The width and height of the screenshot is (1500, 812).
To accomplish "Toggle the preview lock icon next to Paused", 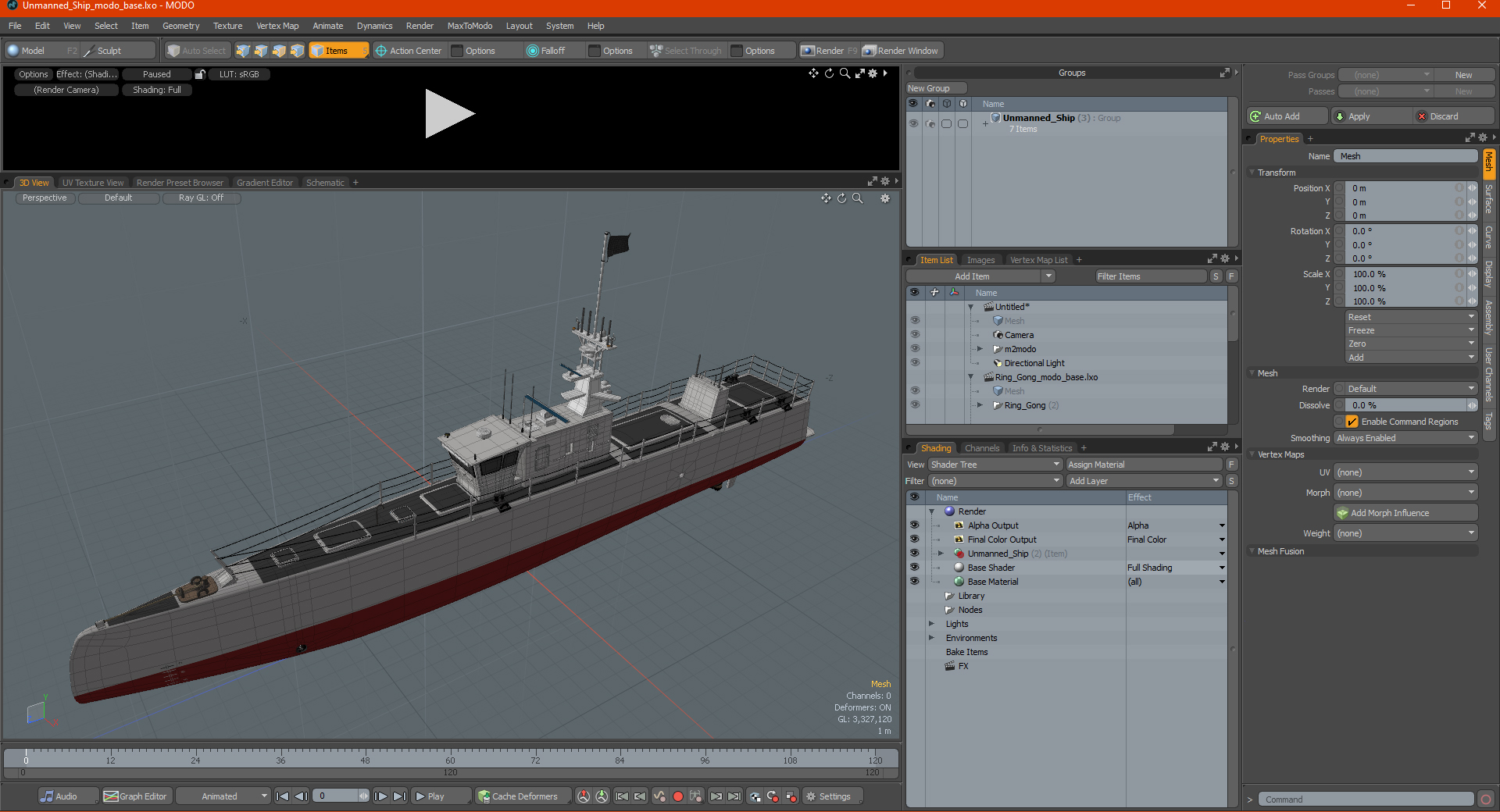I will [x=200, y=74].
